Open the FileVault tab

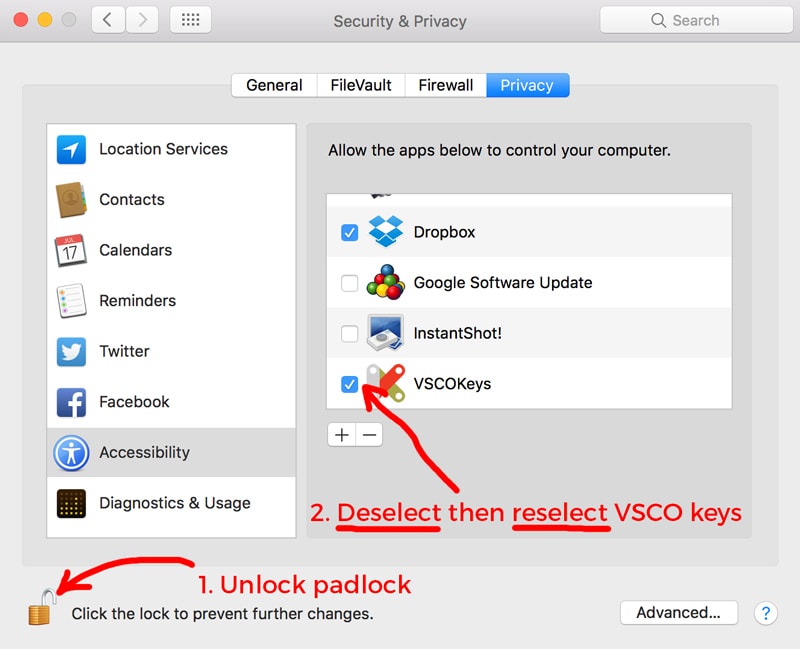click(x=361, y=85)
